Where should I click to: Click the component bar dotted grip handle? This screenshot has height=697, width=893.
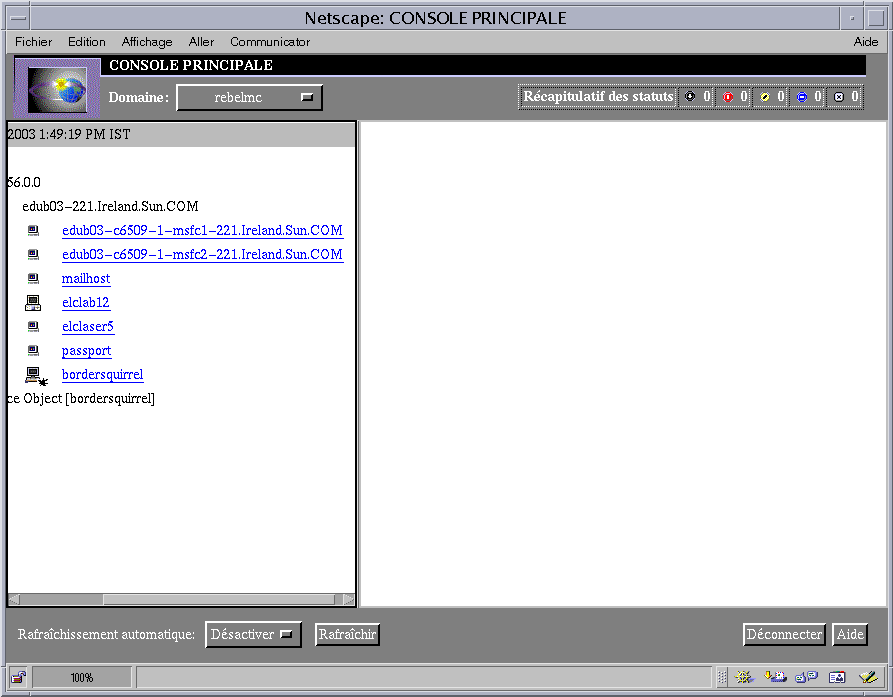(722, 677)
